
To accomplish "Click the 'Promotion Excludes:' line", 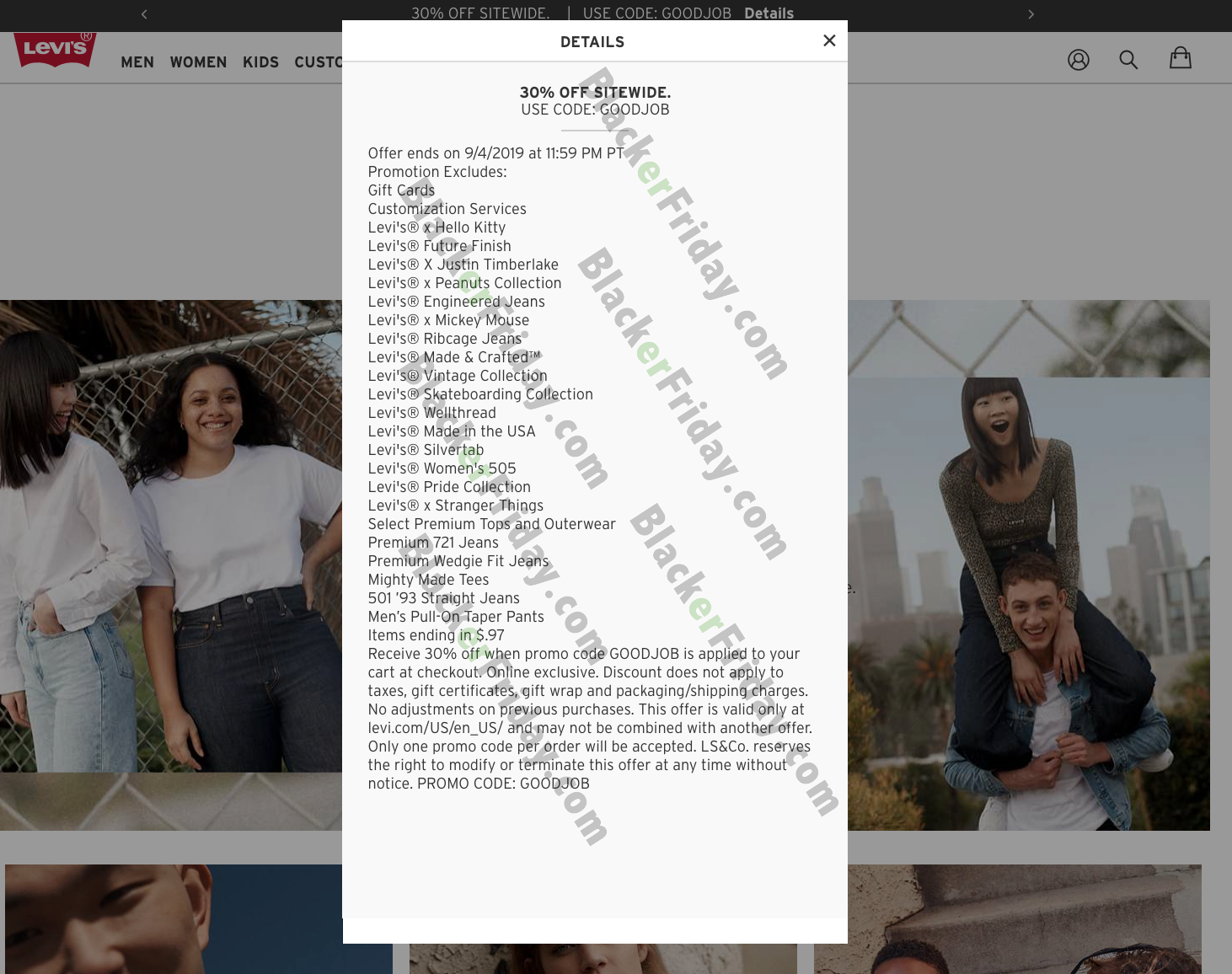I will (x=437, y=172).
